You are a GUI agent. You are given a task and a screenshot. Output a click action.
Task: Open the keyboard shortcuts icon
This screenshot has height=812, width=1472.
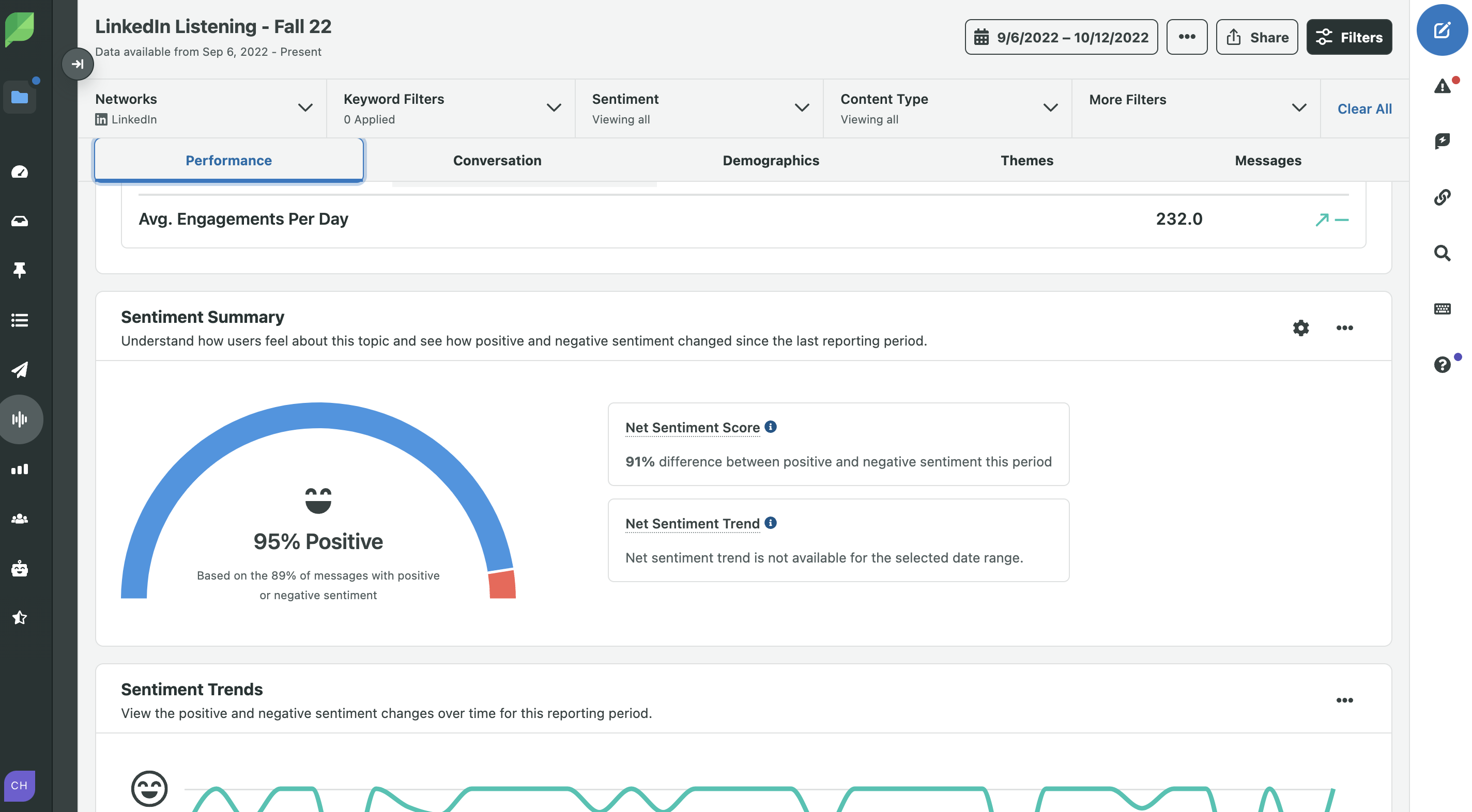click(x=1443, y=309)
